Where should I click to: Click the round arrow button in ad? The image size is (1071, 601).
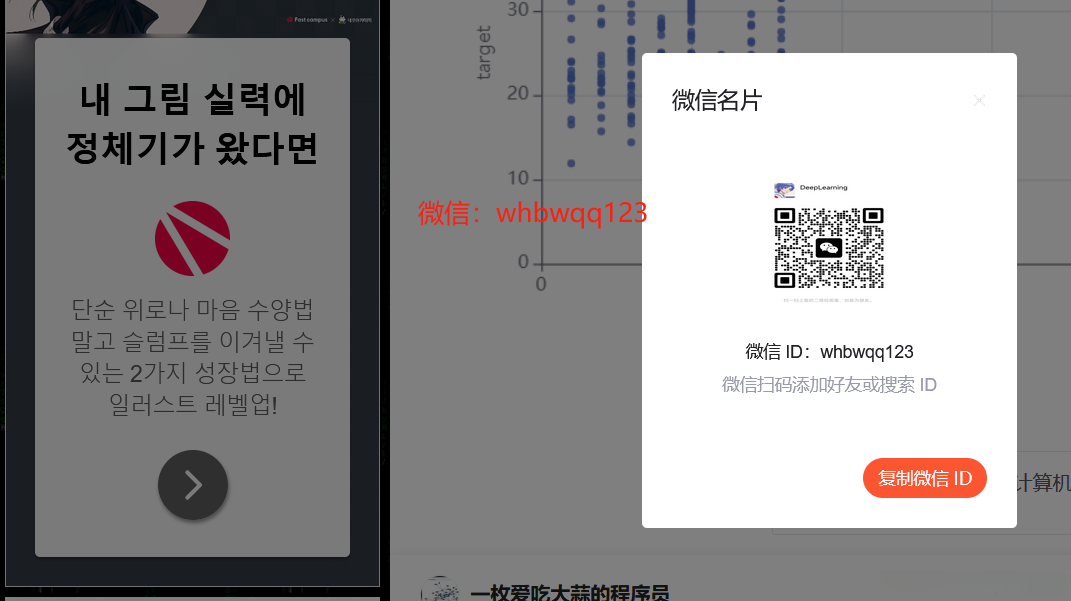click(193, 485)
